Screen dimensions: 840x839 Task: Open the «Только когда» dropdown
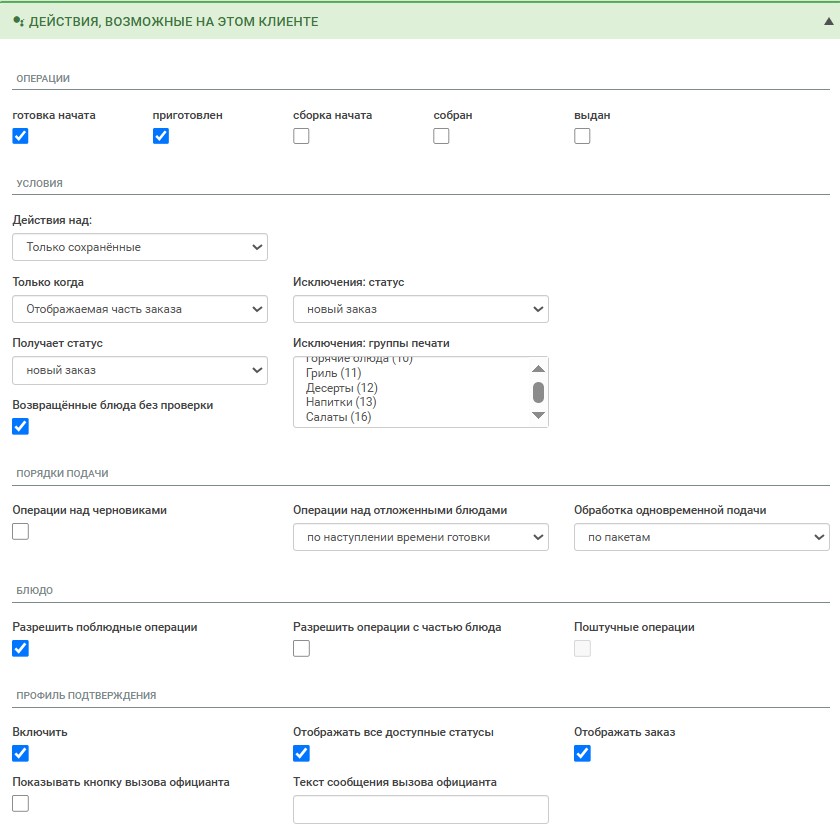(140, 309)
